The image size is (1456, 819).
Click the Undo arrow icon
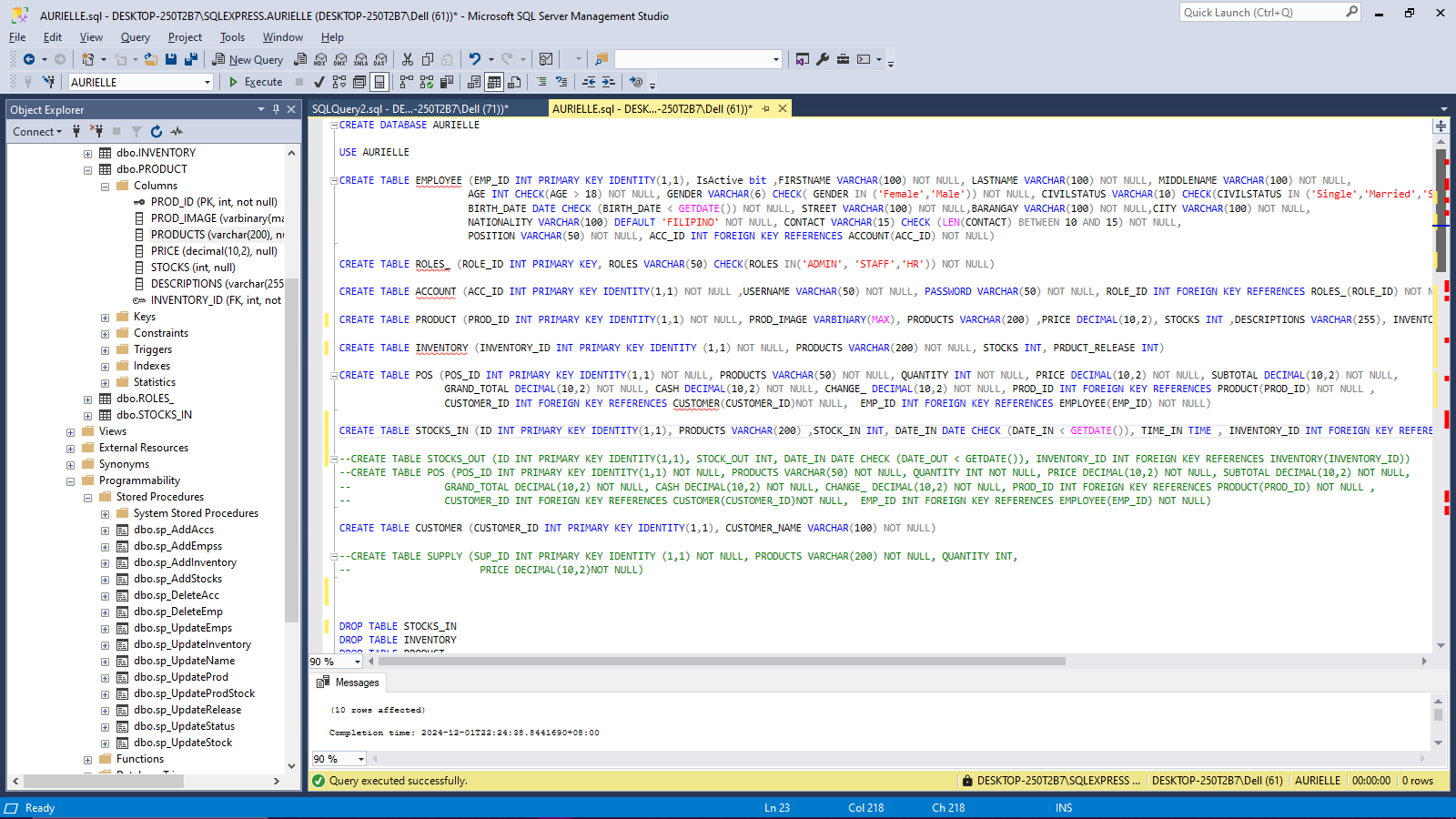(x=474, y=59)
